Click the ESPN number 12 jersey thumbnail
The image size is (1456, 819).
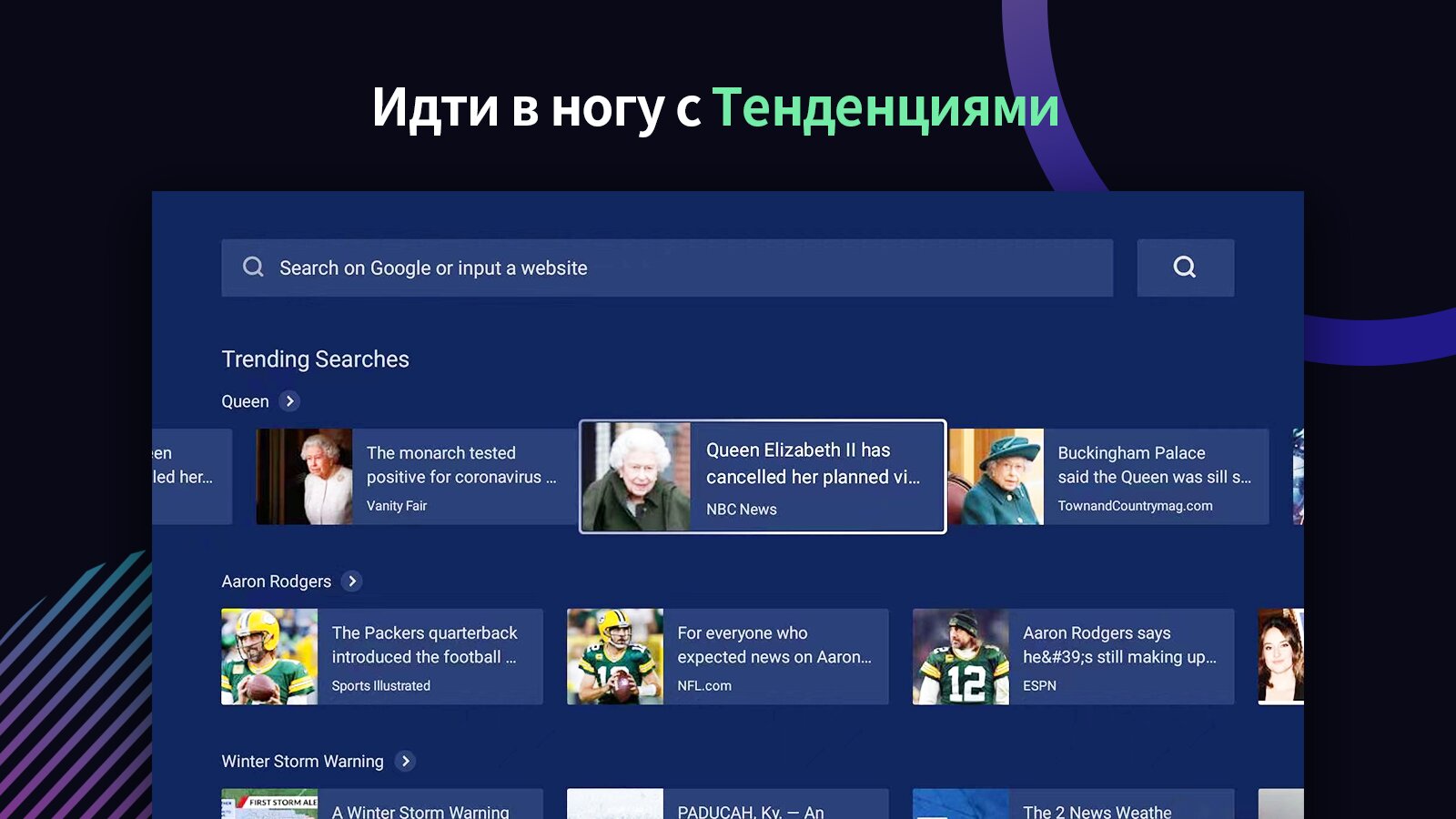(x=961, y=657)
